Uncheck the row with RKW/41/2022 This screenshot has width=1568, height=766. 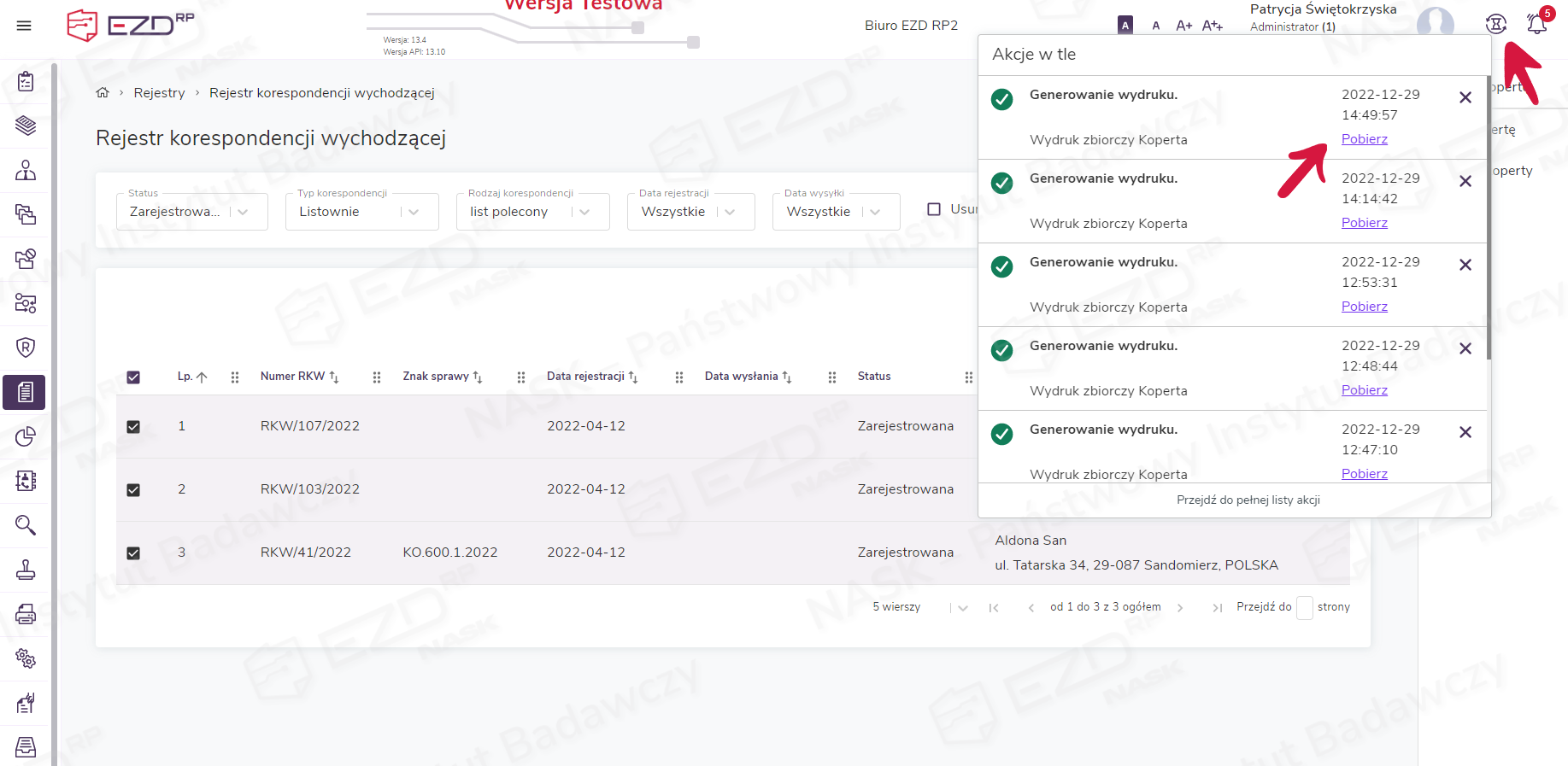[x=133, y=553]
